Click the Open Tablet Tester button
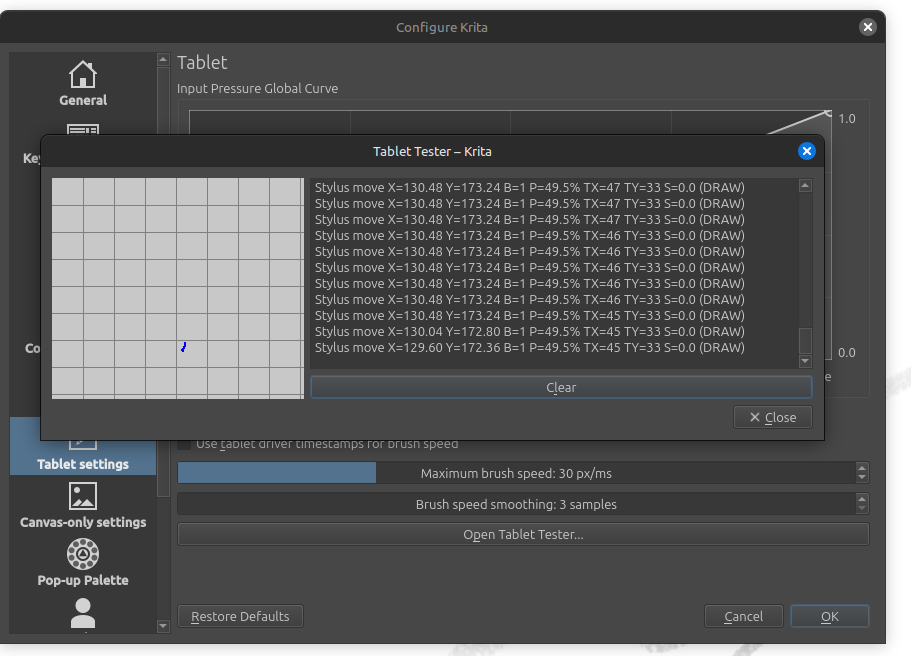This screenshot has height=656, width=911. pyautogui.click(x=523, y=534)
